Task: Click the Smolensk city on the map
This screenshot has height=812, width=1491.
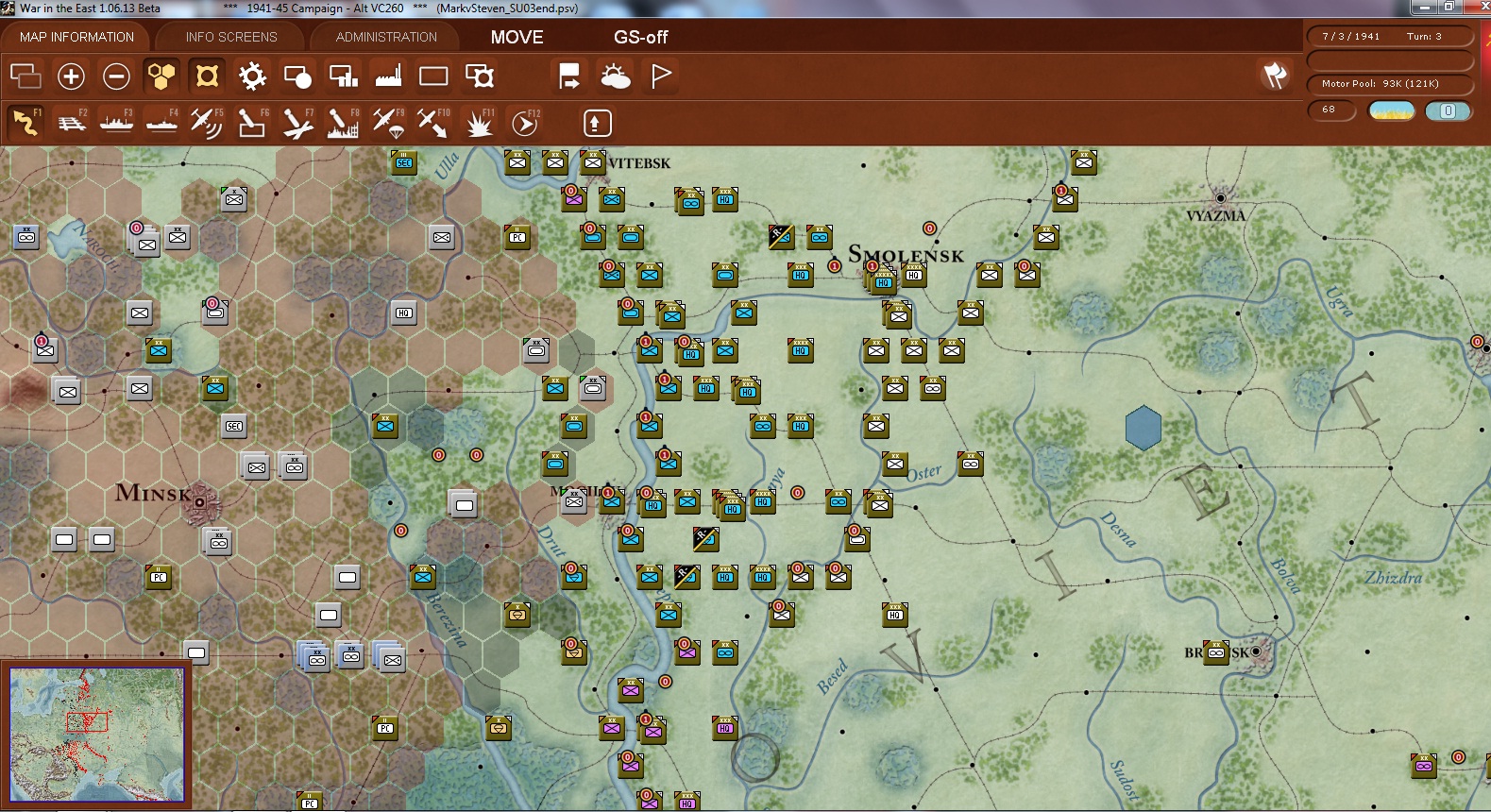Action: tap(906, 254)
